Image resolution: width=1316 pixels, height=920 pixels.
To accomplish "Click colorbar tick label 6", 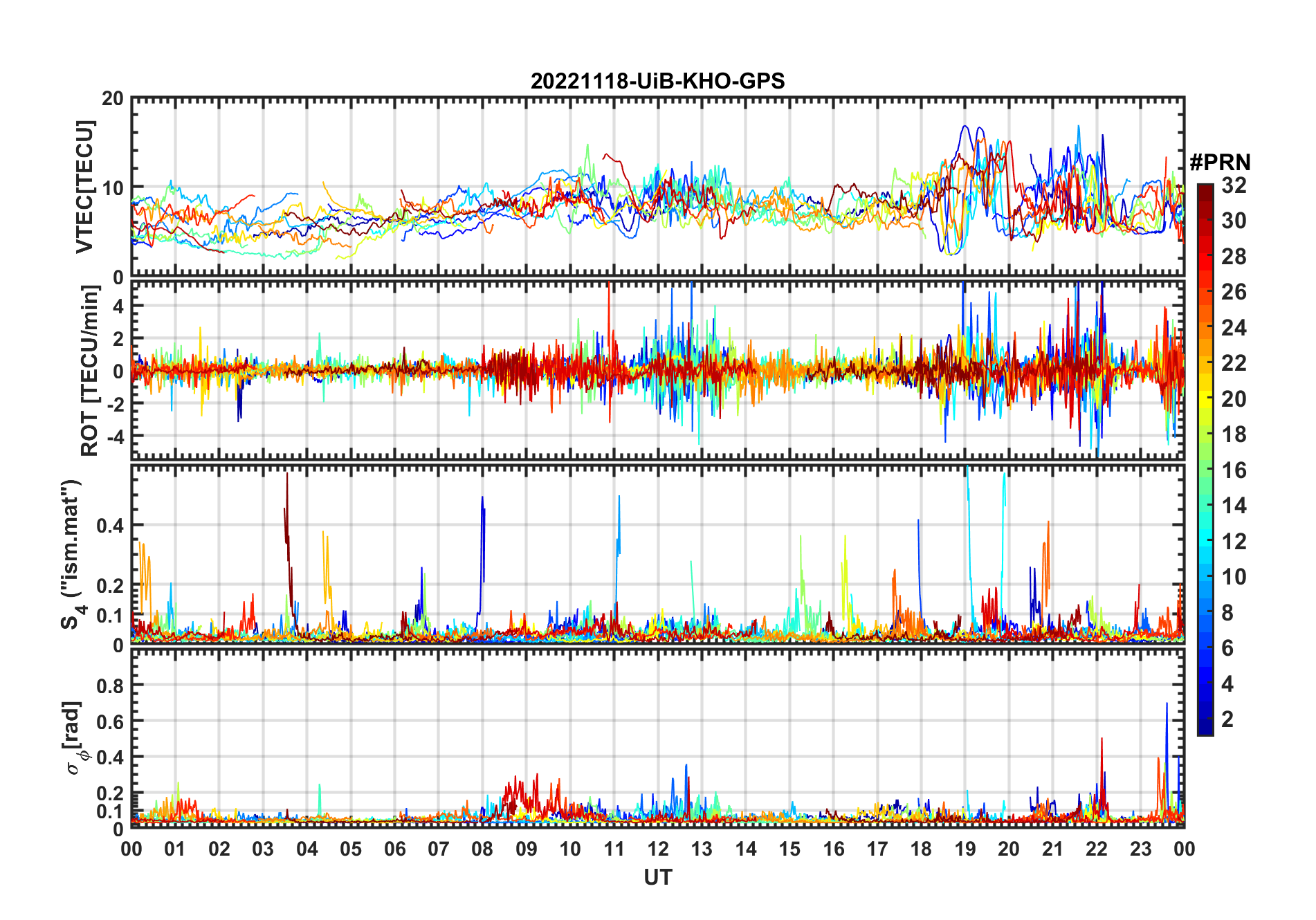I will (1227, 647).
